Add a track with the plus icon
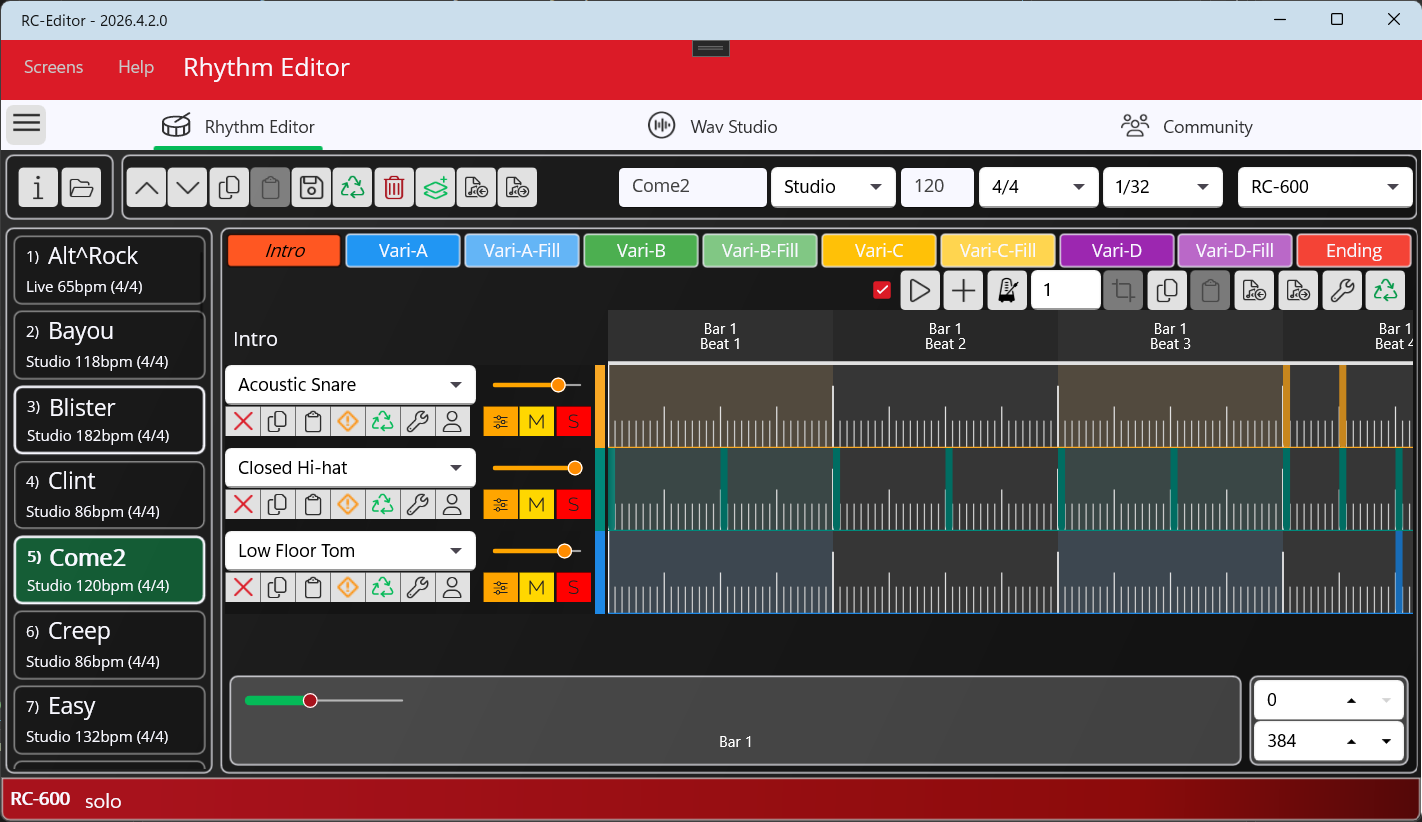Viewport: 1422px width, 822px height. click(963, 291)
